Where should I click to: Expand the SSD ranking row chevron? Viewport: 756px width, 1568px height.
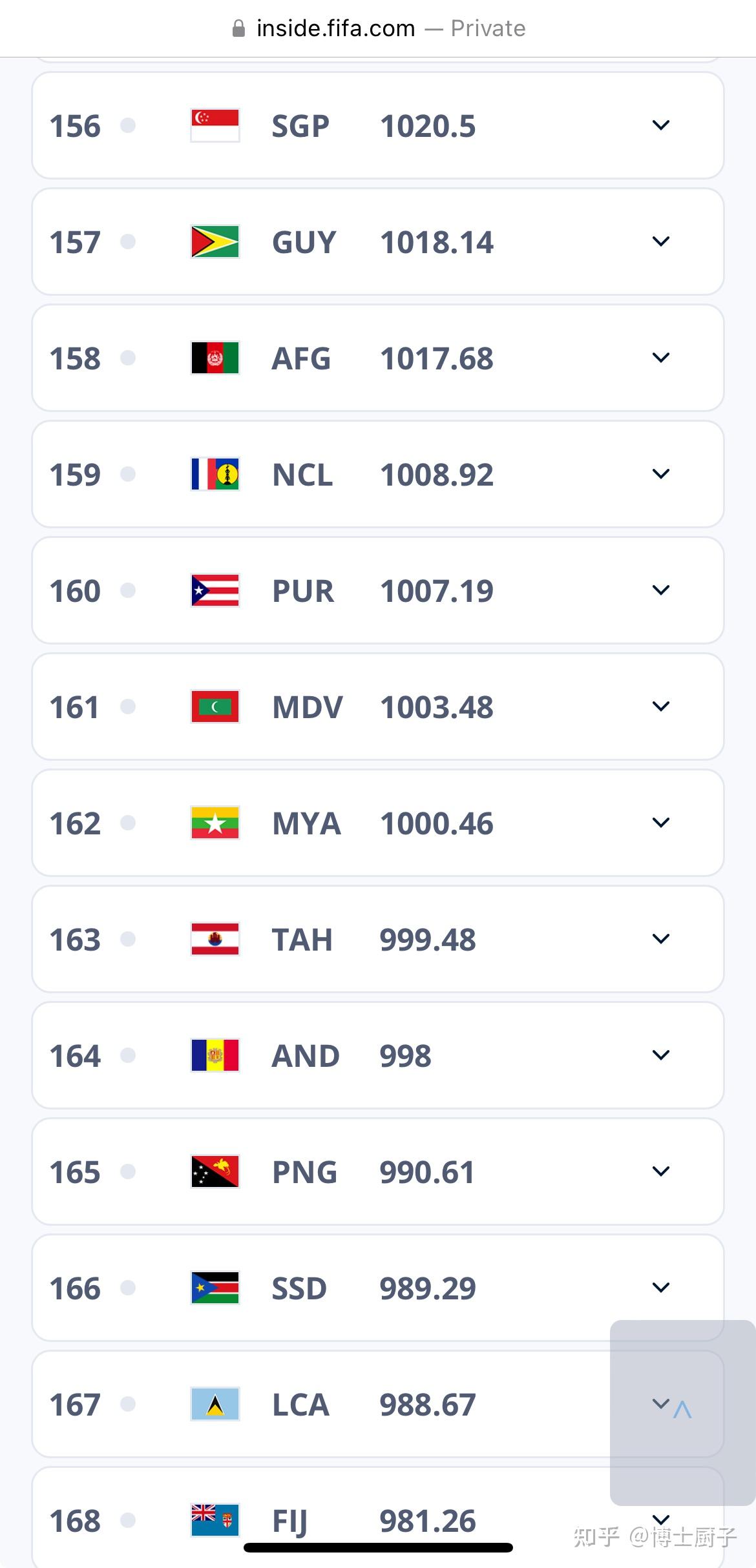[x=660, y=1288]
